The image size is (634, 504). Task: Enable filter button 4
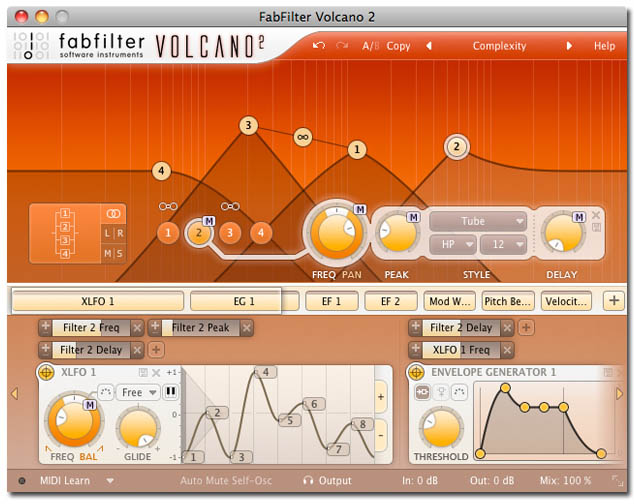pos(261,233)
